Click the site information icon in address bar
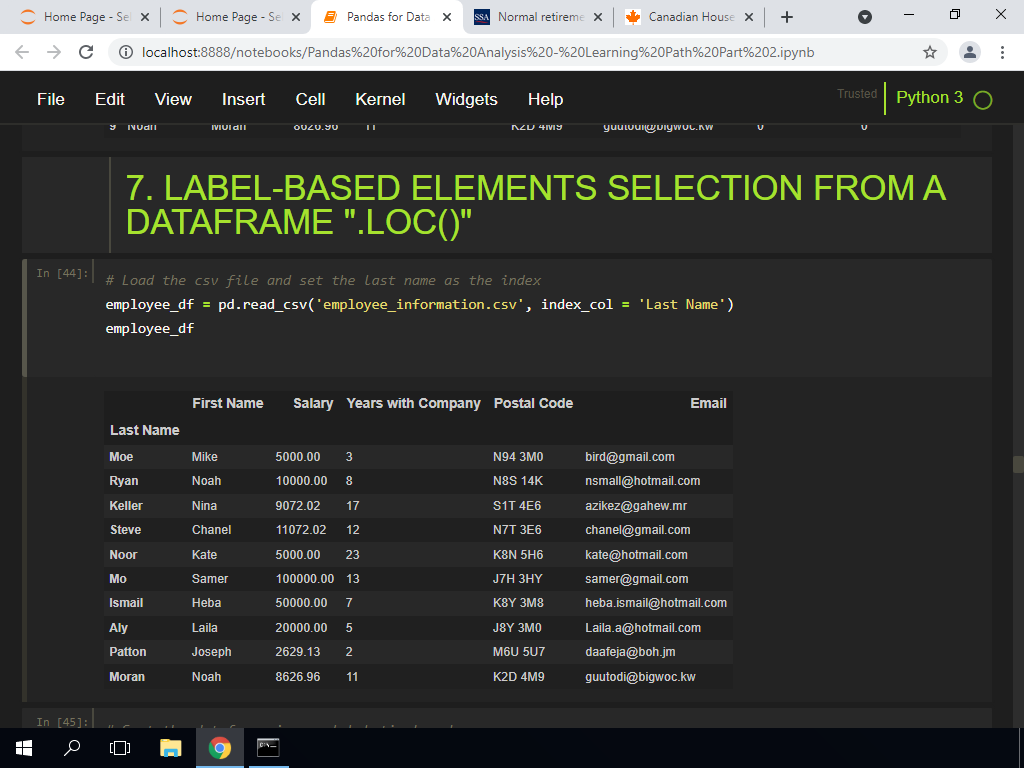The image size is (1024, 768). coord(126,52)
